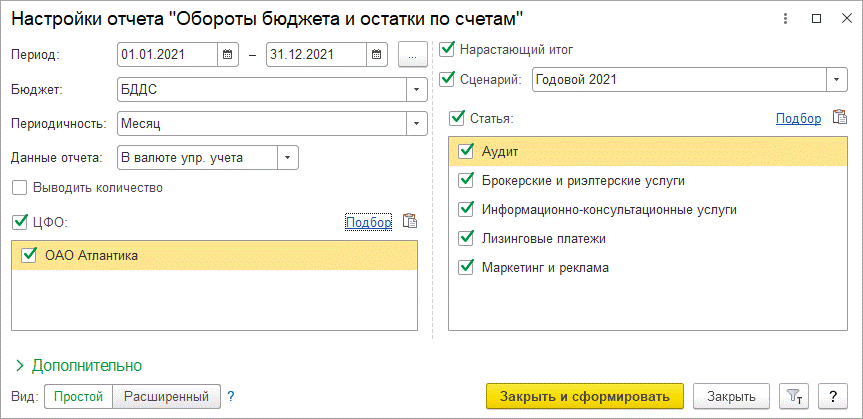Screen dimensions: 863x419
Task: Uncheck the Нарастающий итог checkbox
Action: click(447, 48)
